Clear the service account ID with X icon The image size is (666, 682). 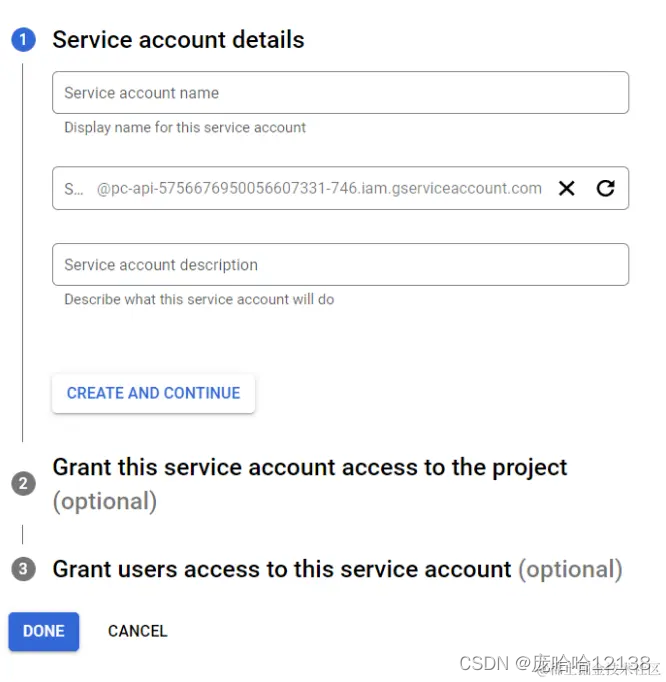[x=566, y=188]
